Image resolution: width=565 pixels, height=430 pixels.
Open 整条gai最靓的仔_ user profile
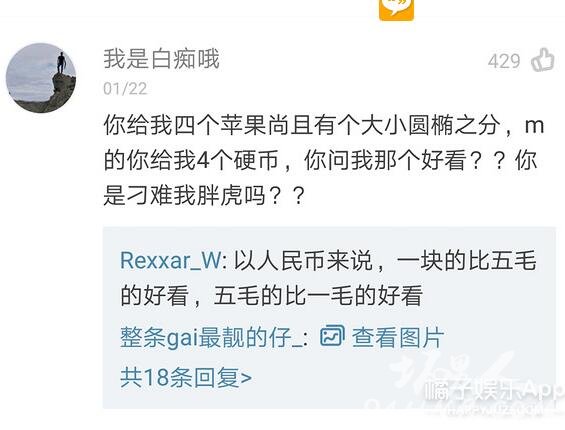[x=210, y=337]
